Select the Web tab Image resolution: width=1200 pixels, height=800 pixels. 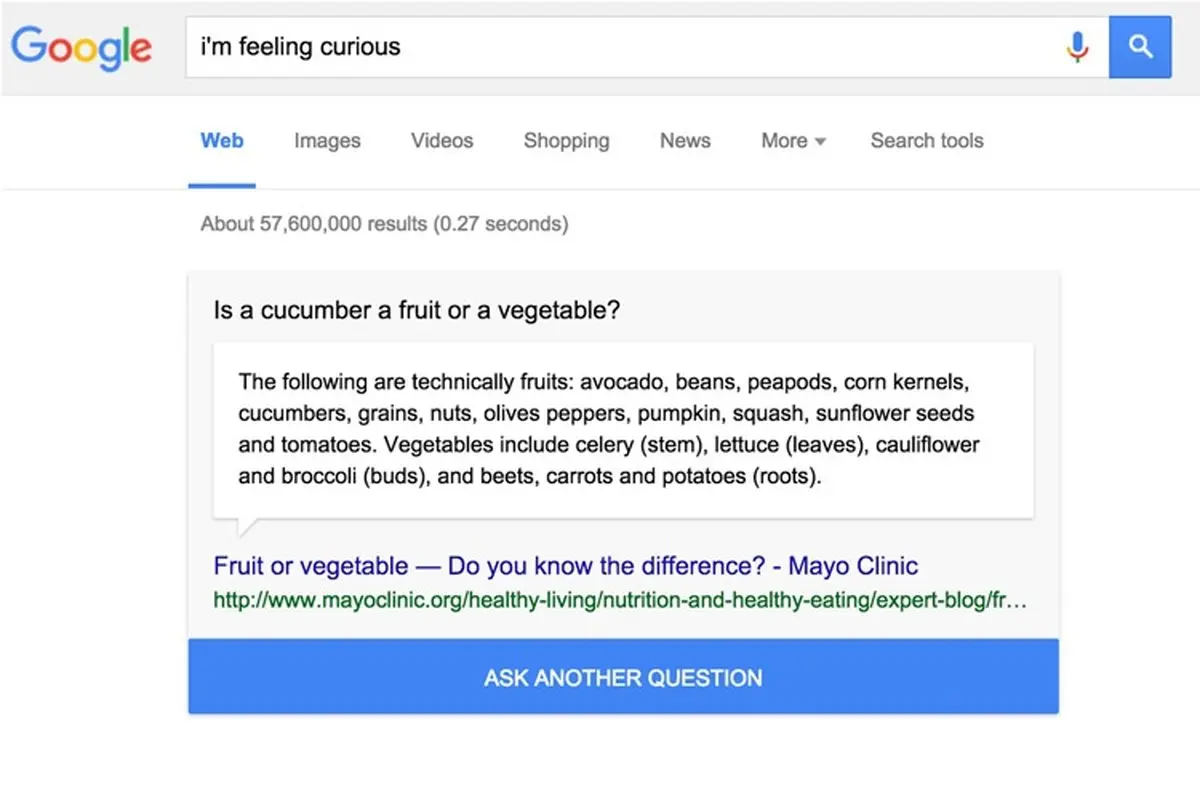222,141
